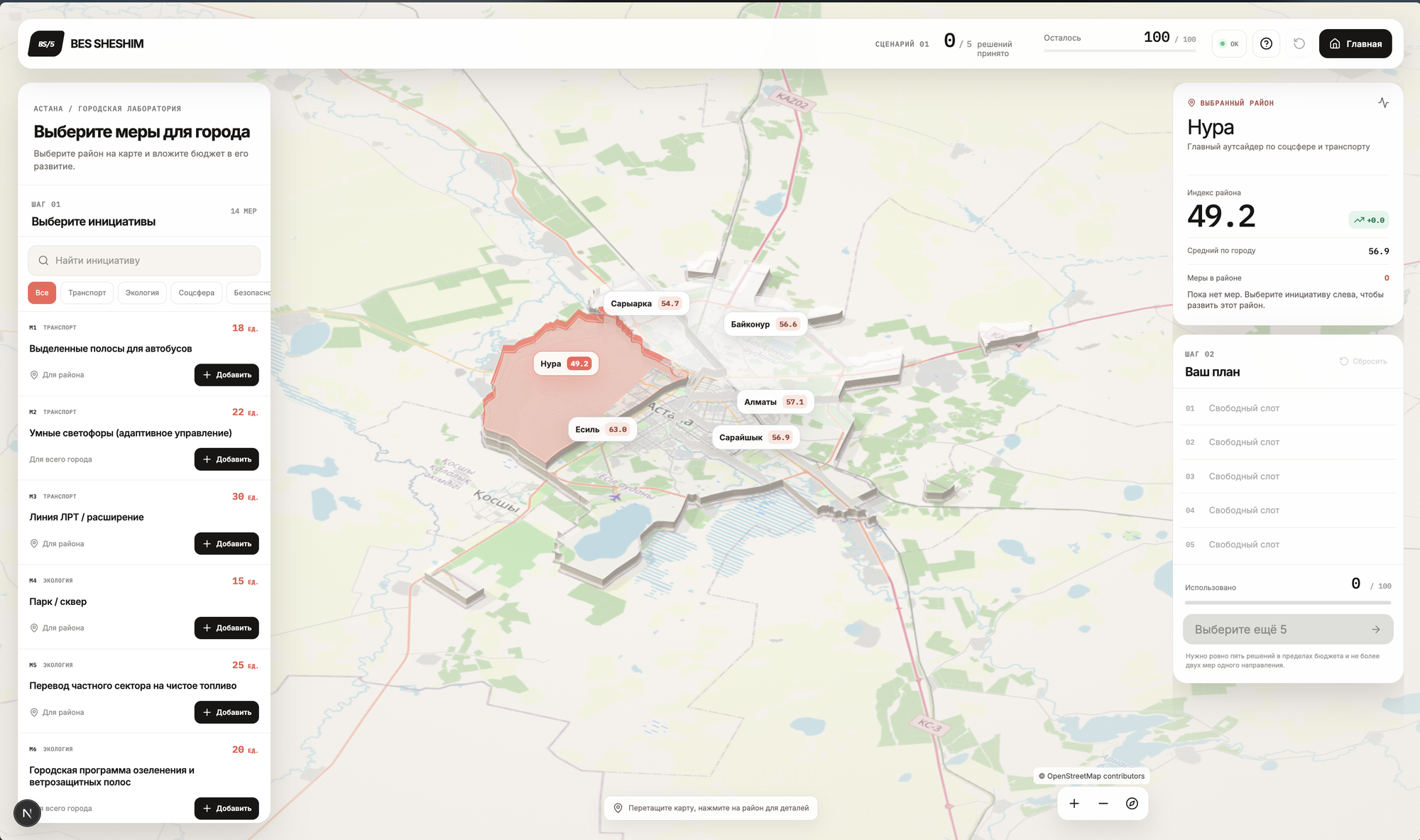This screenshot has width=1420, height=840.
Task: Click the BES SHESHIM title text
Action: click(x=107, y=44)
